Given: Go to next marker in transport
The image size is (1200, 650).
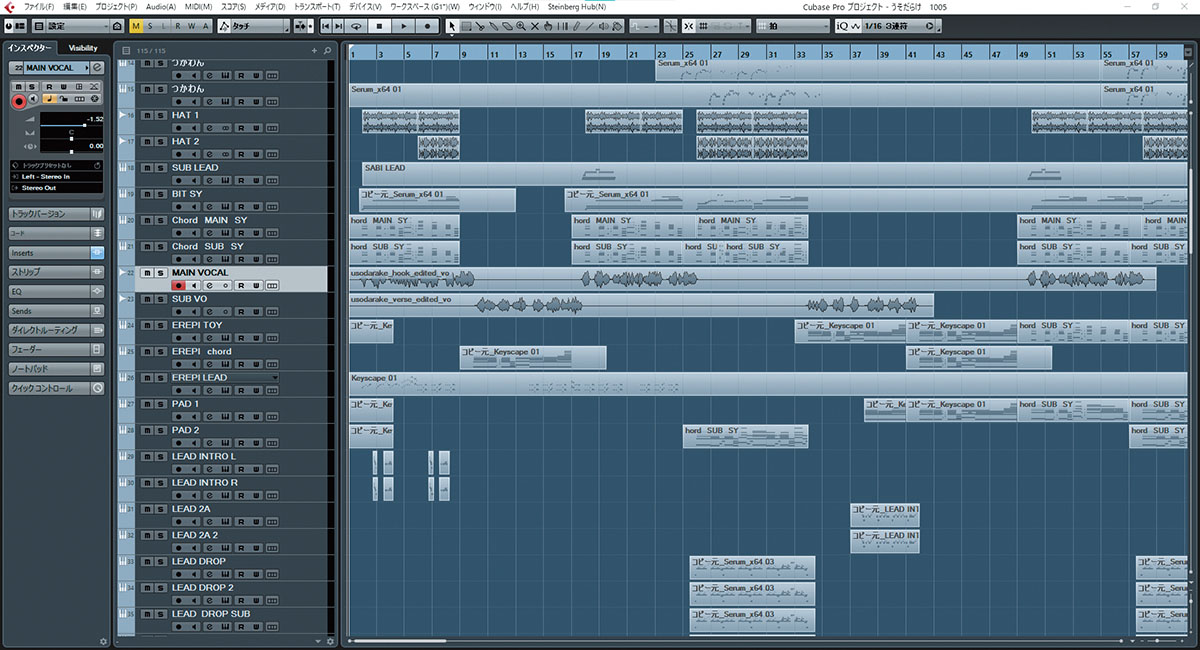Looking at the screenshot, I should click(x=338, y=25).
